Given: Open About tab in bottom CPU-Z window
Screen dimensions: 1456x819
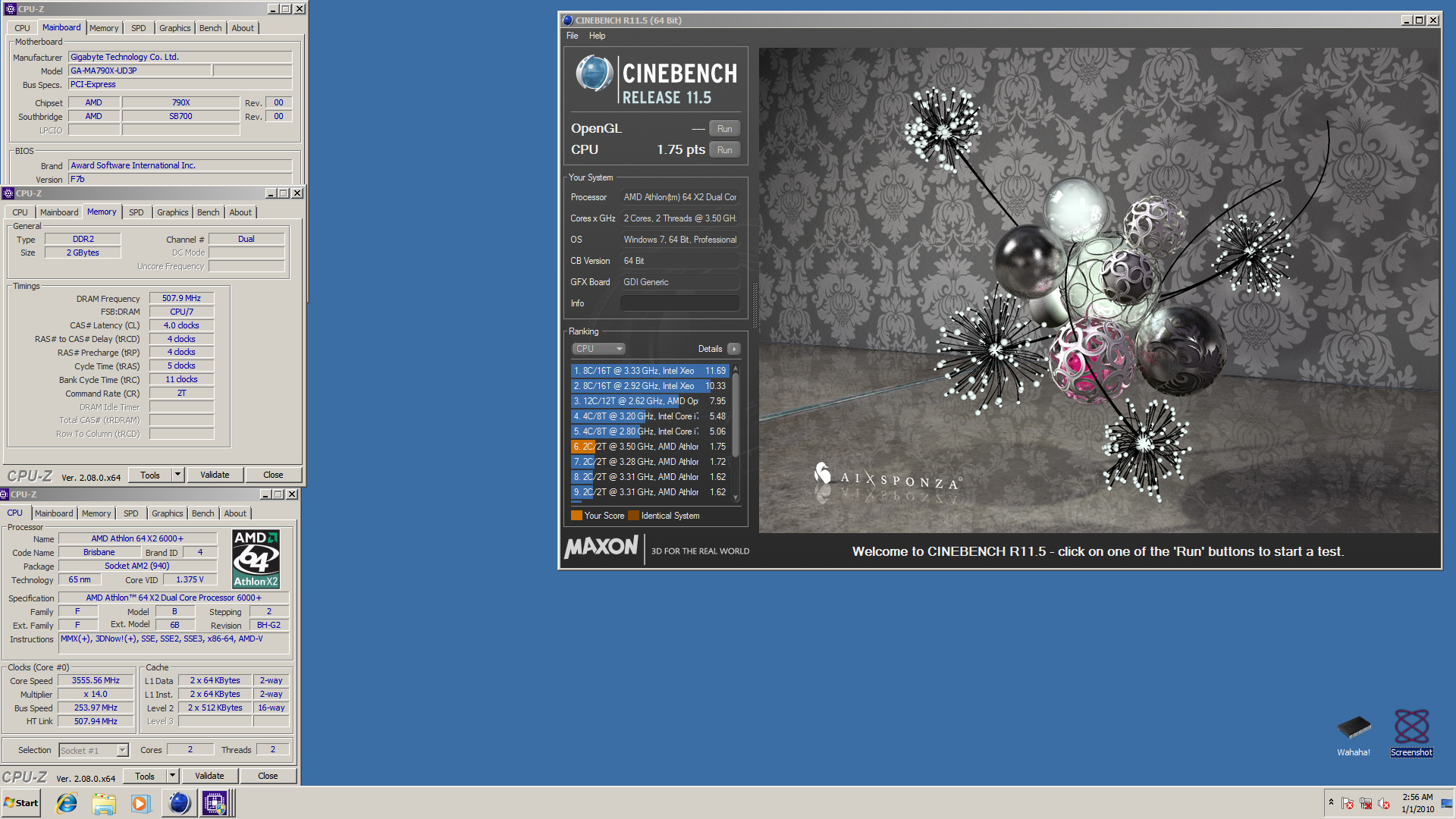Looking at the screenshot, I should pos(235,513).
